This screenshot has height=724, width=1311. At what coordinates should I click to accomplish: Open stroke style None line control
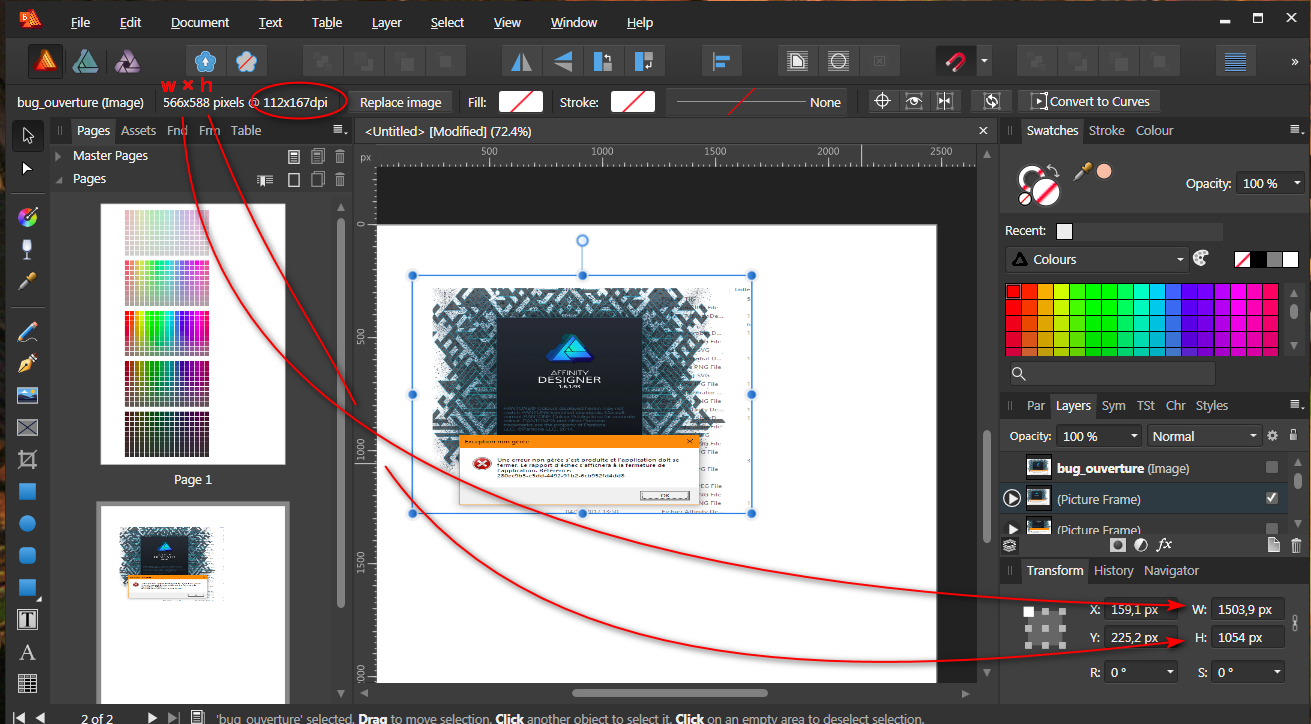pos(756,102)
